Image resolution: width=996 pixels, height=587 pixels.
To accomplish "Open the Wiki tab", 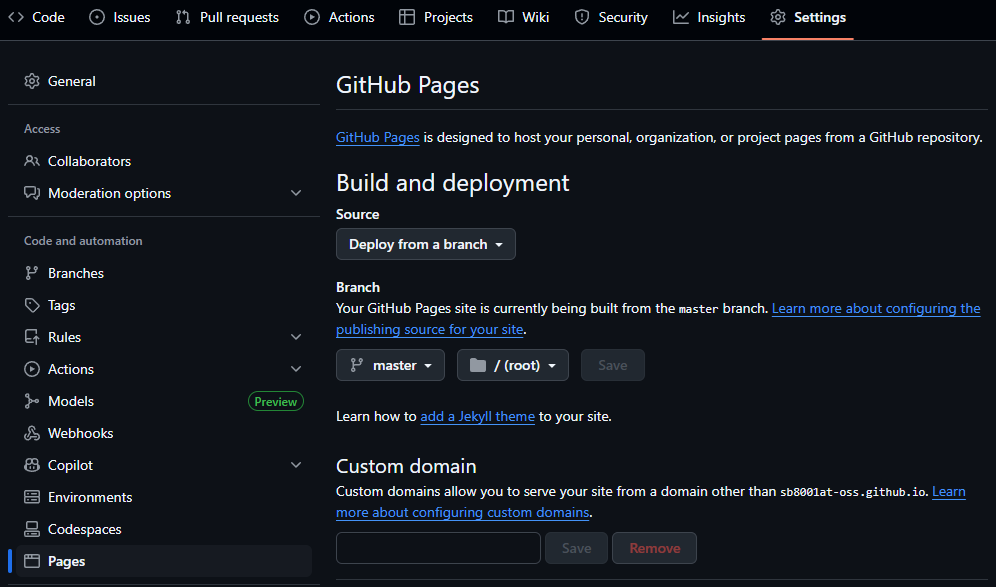I will click(523, 17).
